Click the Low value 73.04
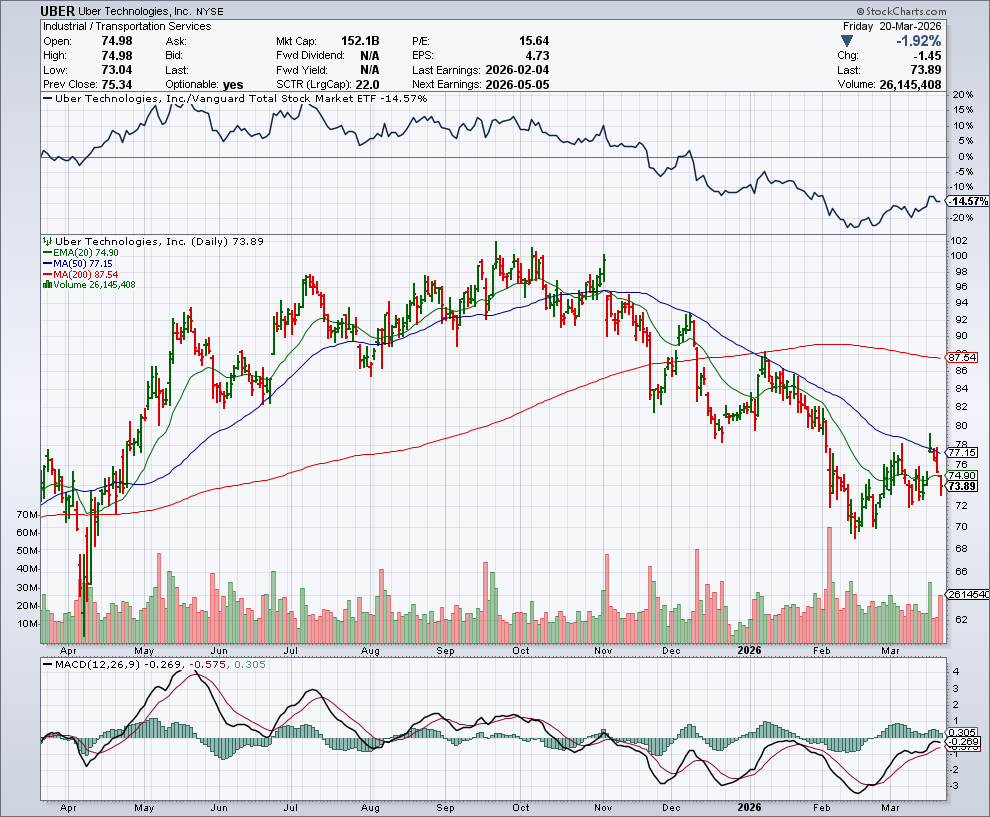The height and width of the screenshot is (817, 990). pyautogui.click(x=117, y=70)
